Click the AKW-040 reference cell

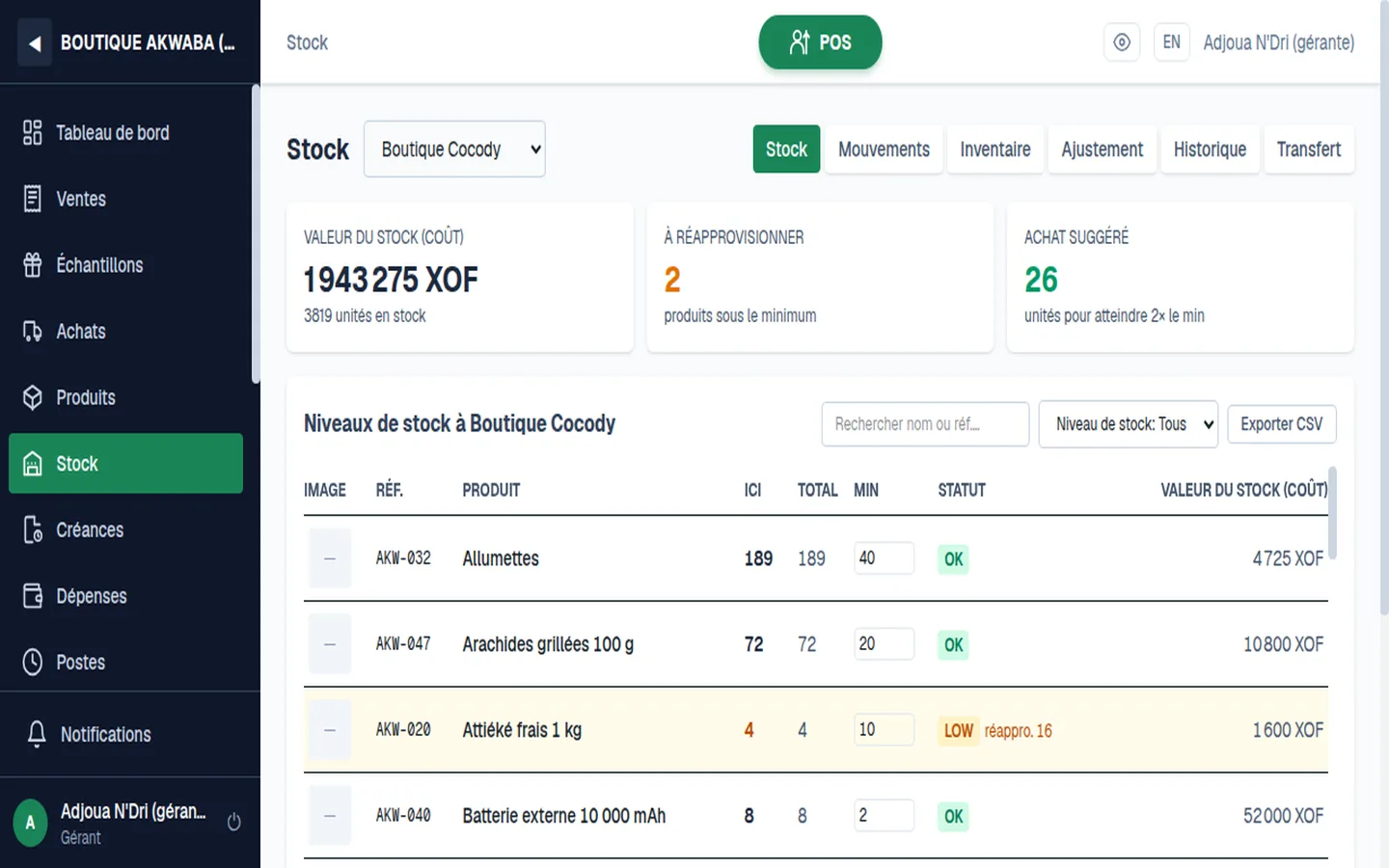tap(403, 816)
